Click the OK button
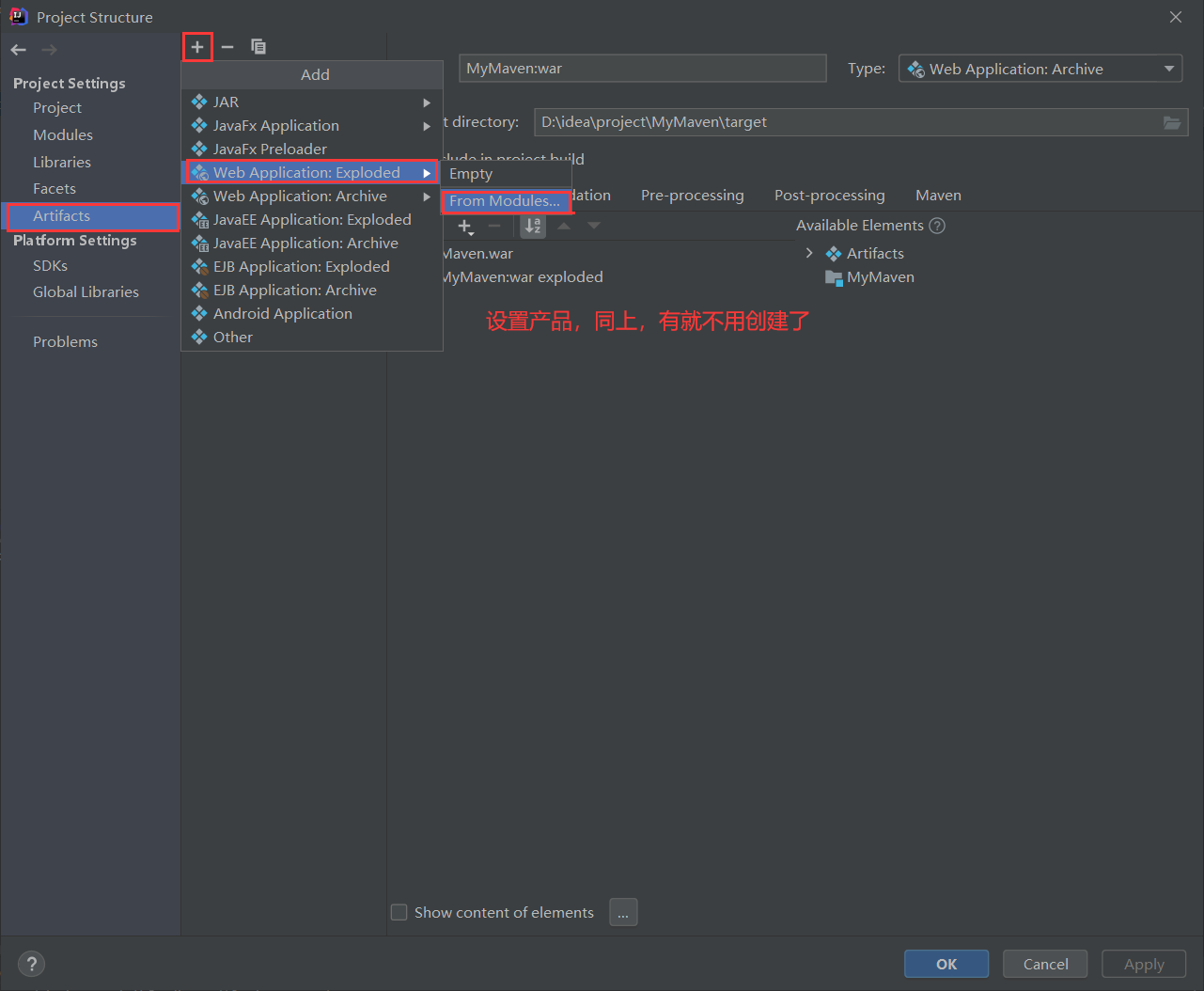 [x=946, y=964]
